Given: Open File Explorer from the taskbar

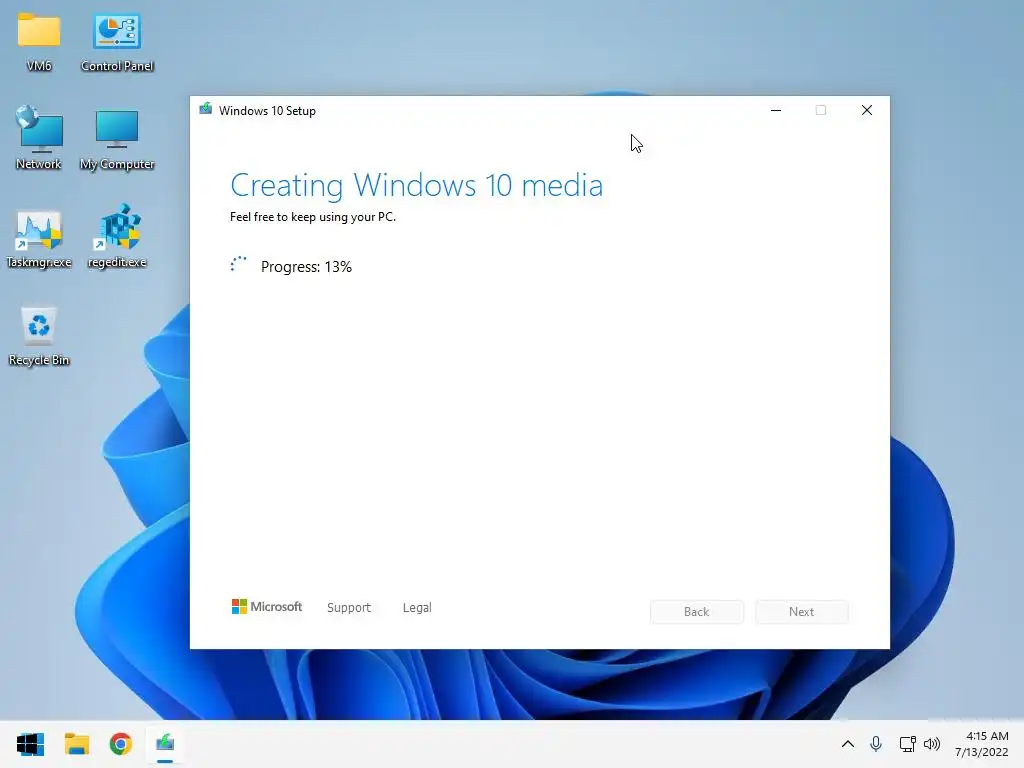Looking at the screenshot, I should [x=76, y=744].
